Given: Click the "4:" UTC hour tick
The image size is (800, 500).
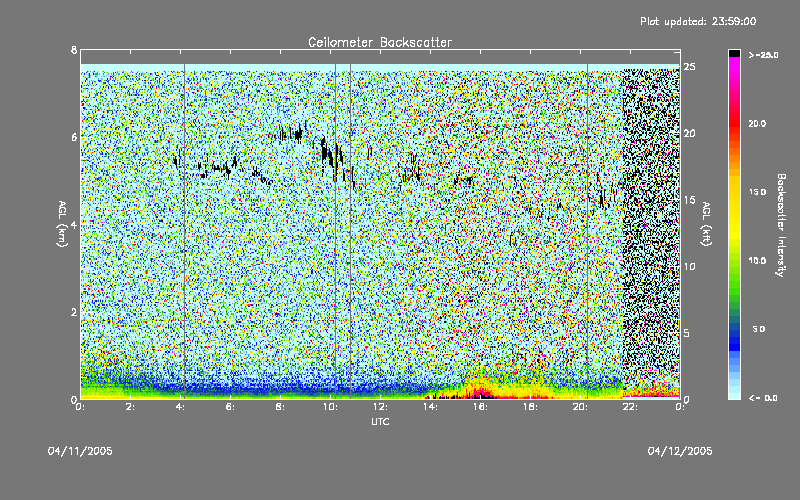Looking at the screenshot, I should [x=181, y=407].
